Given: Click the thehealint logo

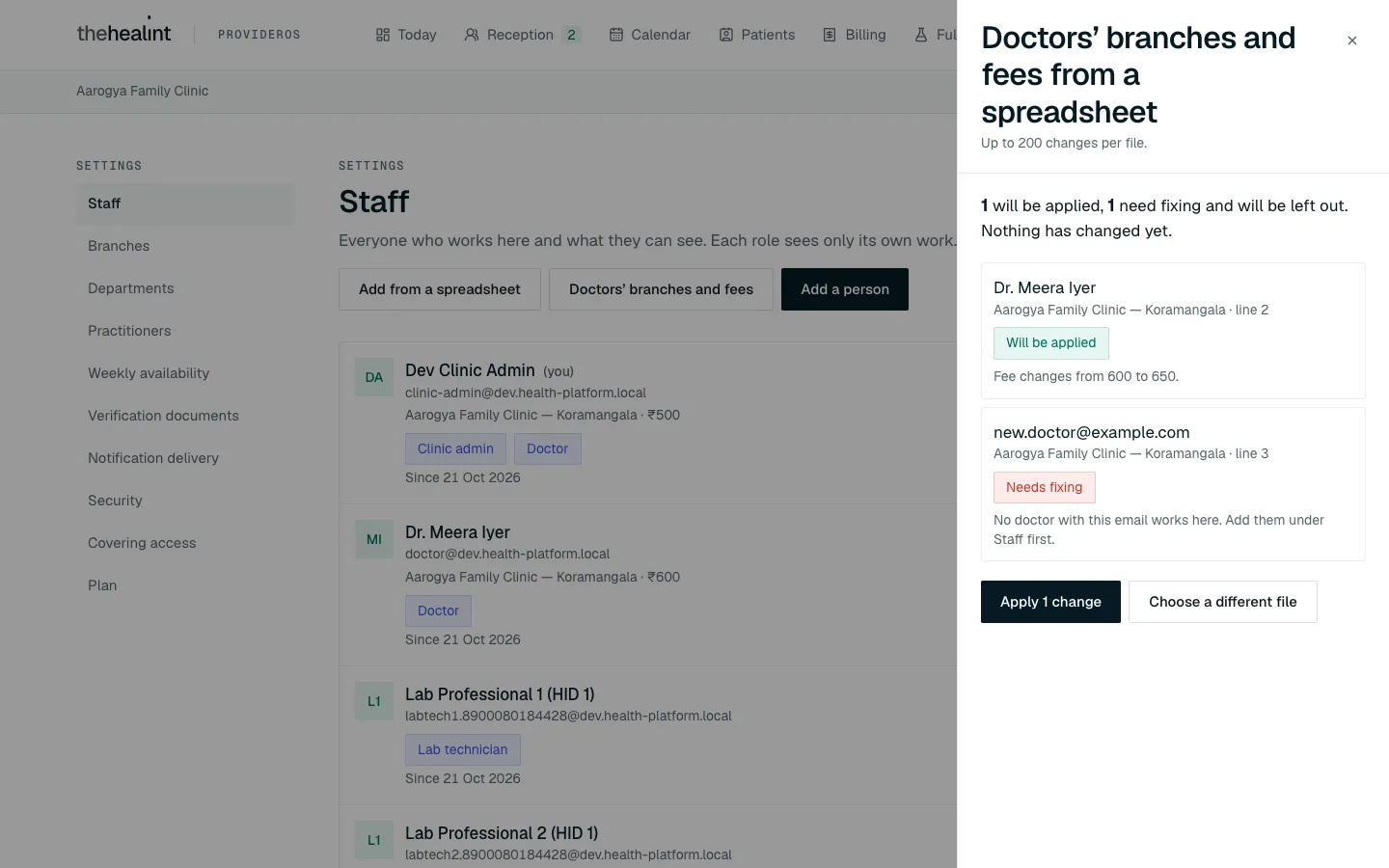Looking at the screenshot, I should (x=123, y=32).
